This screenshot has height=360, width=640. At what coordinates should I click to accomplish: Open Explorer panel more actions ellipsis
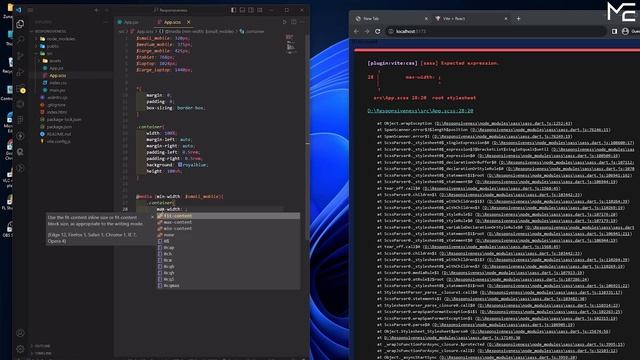click(x=106, y=22)
